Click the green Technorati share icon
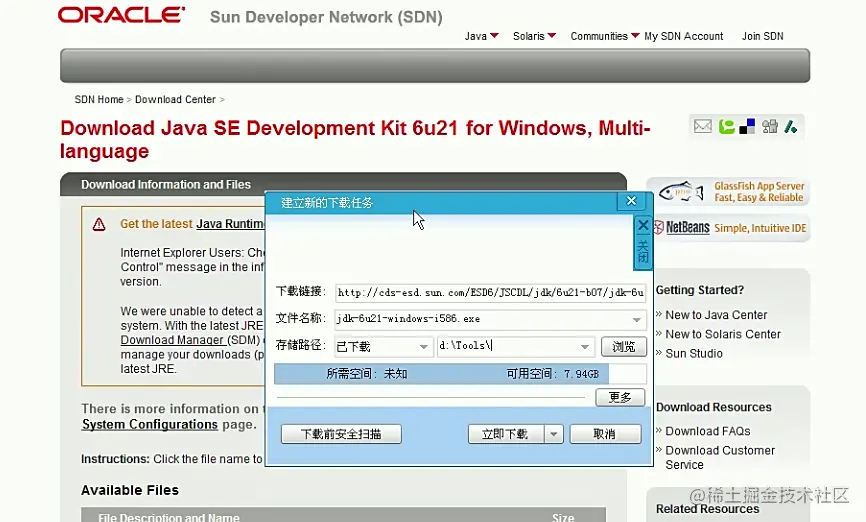The width and height of the screenshot is (866, 522). (726, 126)
